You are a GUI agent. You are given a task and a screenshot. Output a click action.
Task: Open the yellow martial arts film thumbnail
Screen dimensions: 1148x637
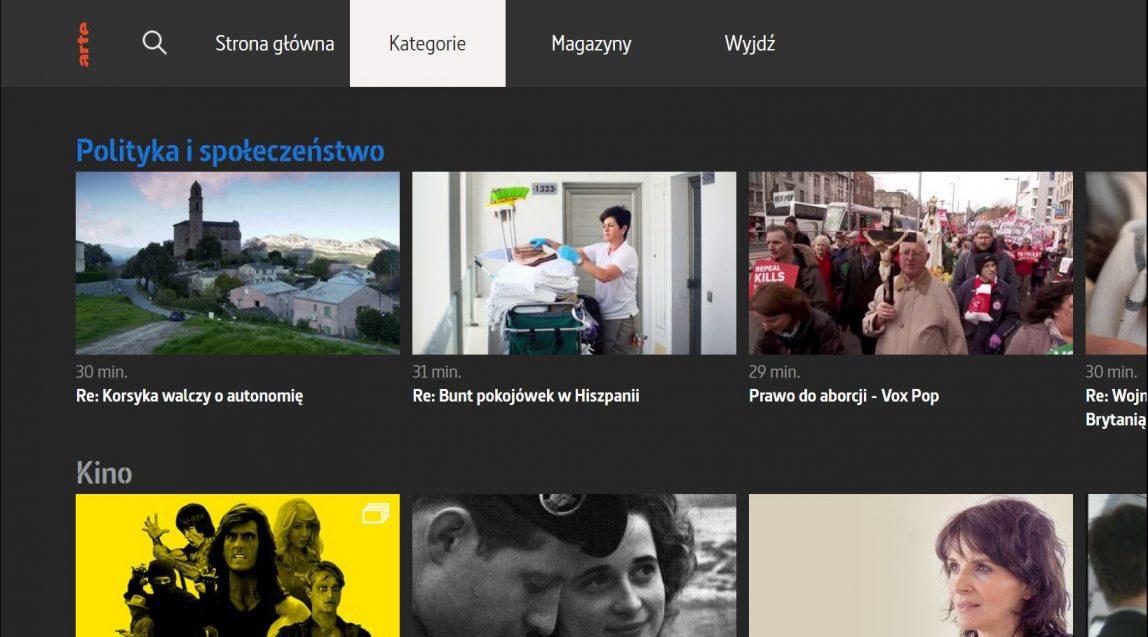coord(238,565)
